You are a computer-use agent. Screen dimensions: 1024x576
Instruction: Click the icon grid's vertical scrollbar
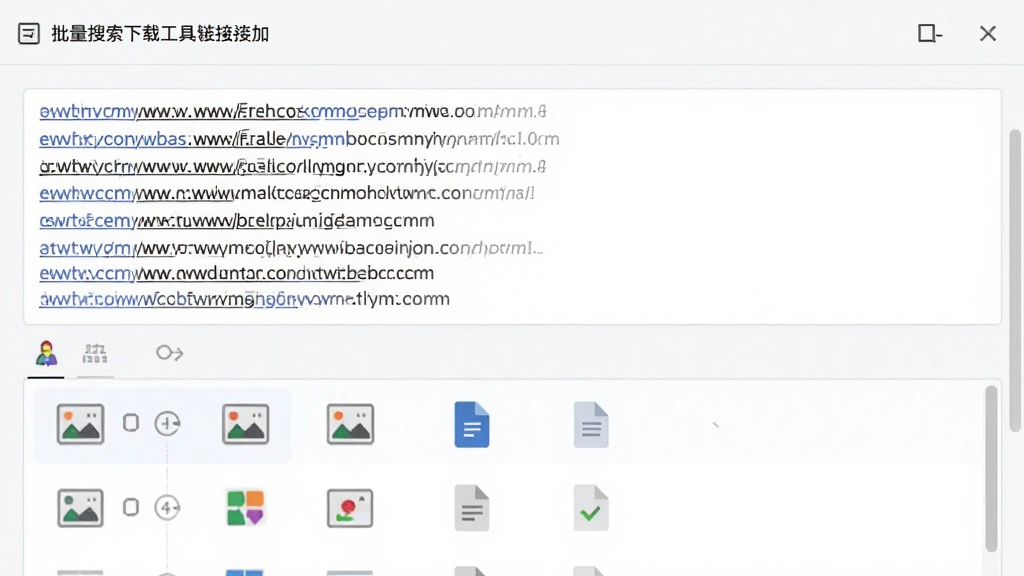click(x=991, y=468)
